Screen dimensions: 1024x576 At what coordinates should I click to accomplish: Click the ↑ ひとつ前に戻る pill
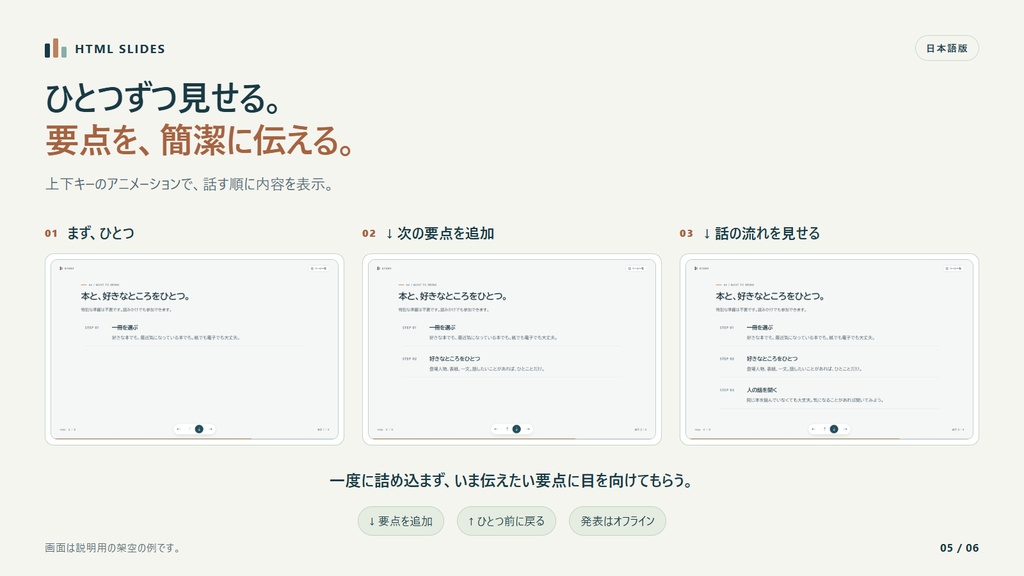(x=506, y=521)
